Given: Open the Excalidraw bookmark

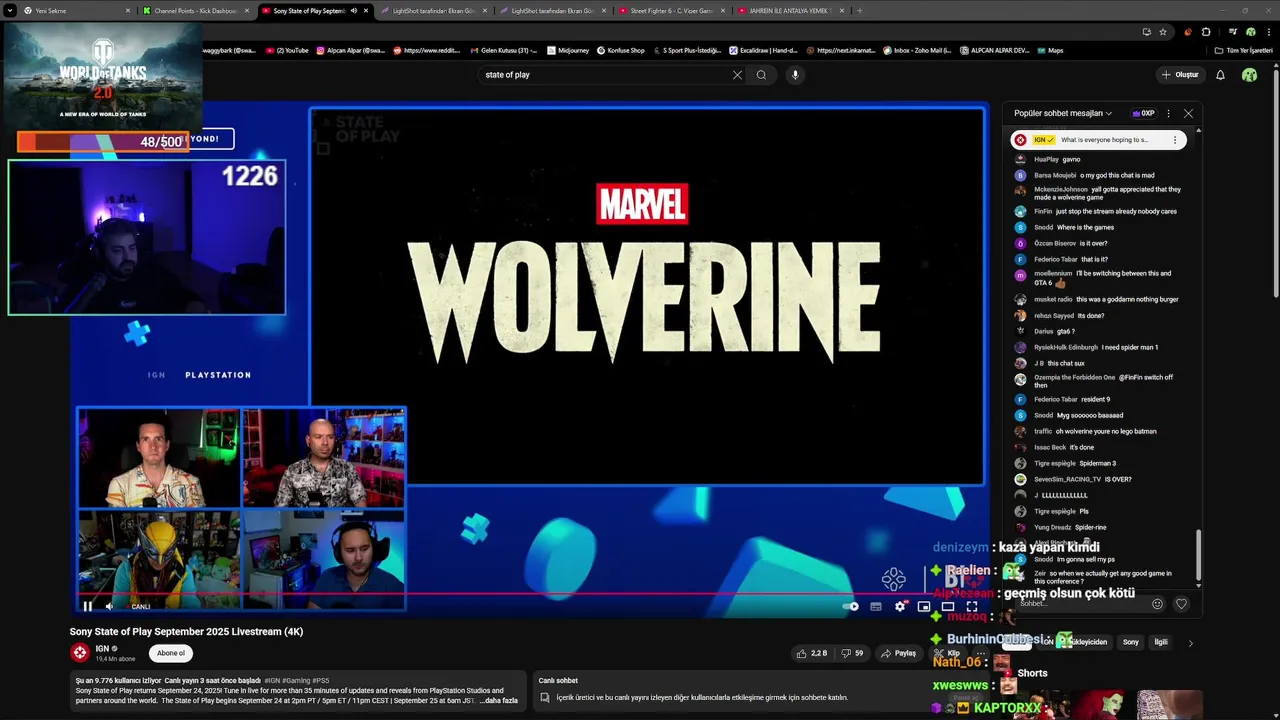Looking at the screenshot, I should 763,50.
